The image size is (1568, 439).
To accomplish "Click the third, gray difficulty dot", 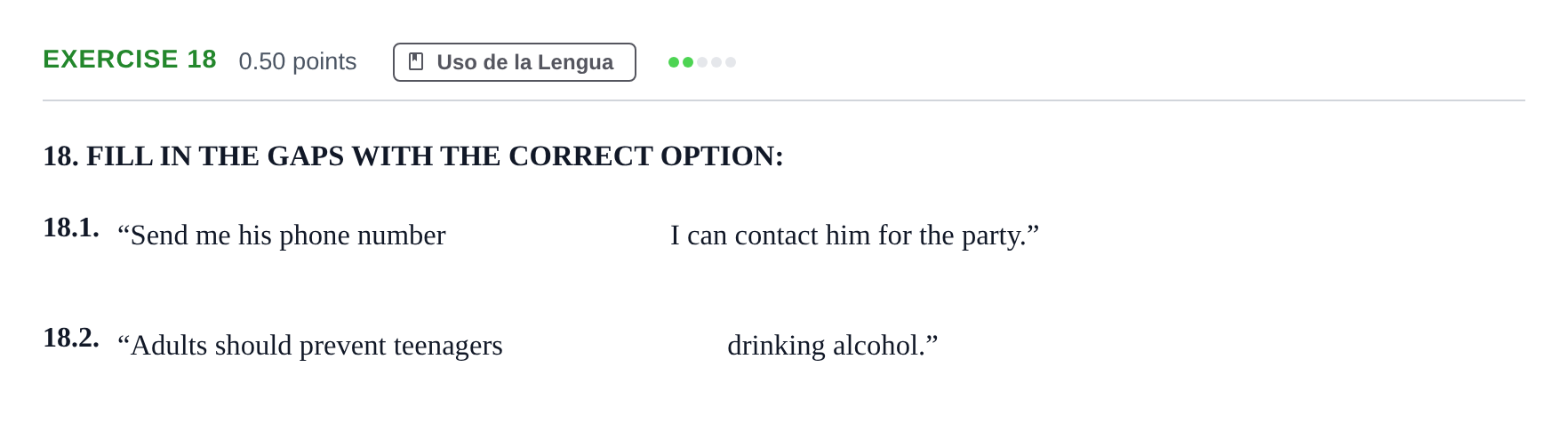I will [702, 62].
